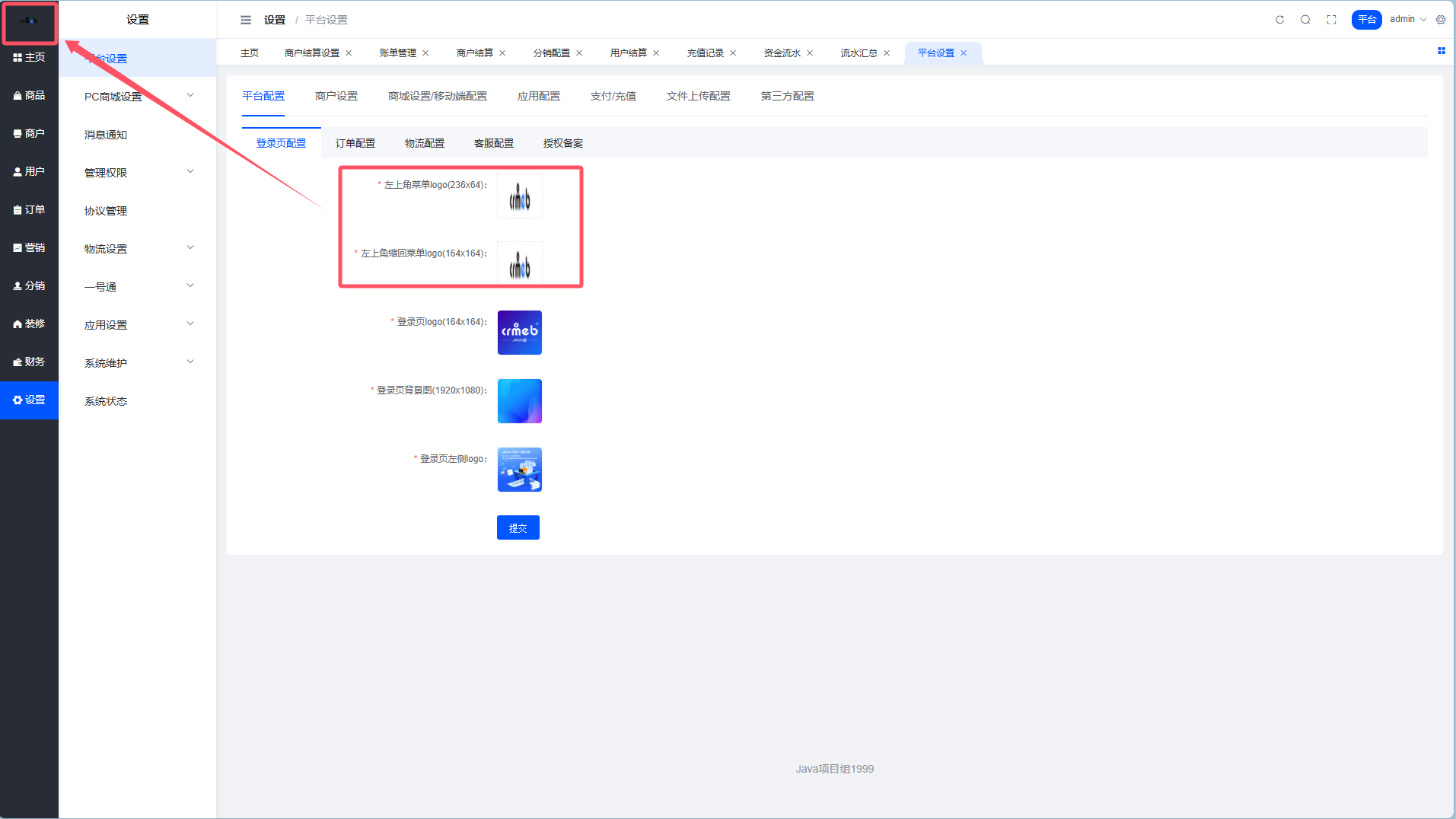The width and height of the screenshot is (1456, 819).
Task: Open the settings gear icon top right
Action: tap(1441, 20)
